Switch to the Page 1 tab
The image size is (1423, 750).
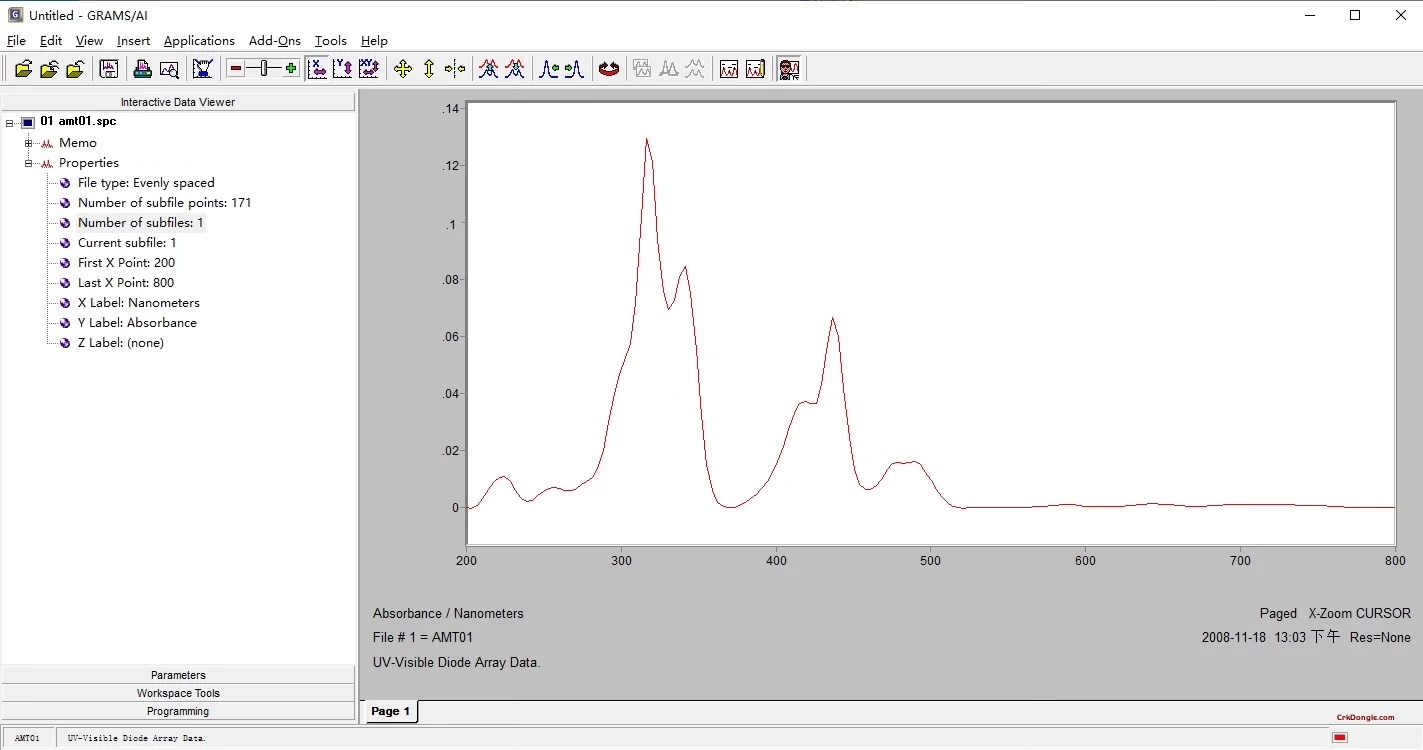coord(390,711)
